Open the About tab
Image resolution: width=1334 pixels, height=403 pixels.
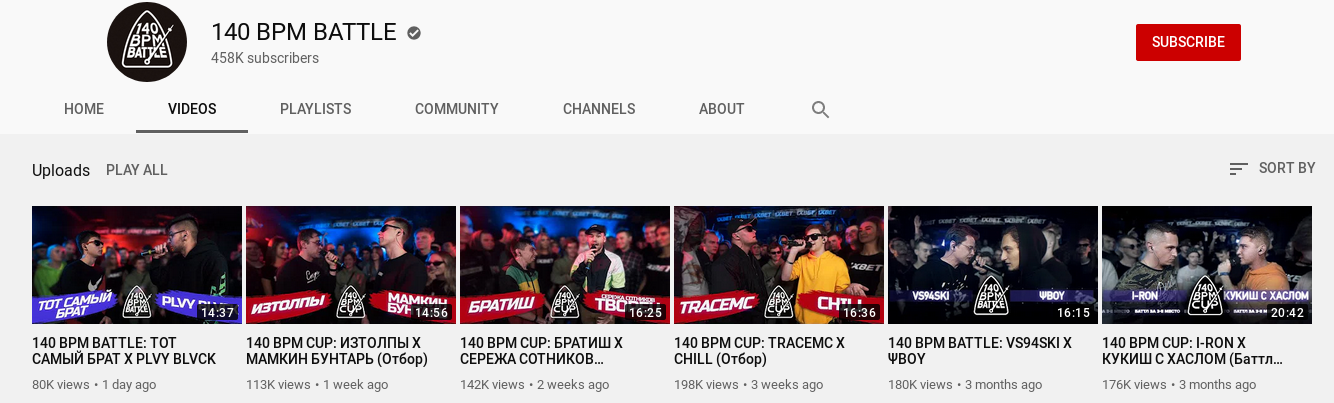click(x=722, y=109)
